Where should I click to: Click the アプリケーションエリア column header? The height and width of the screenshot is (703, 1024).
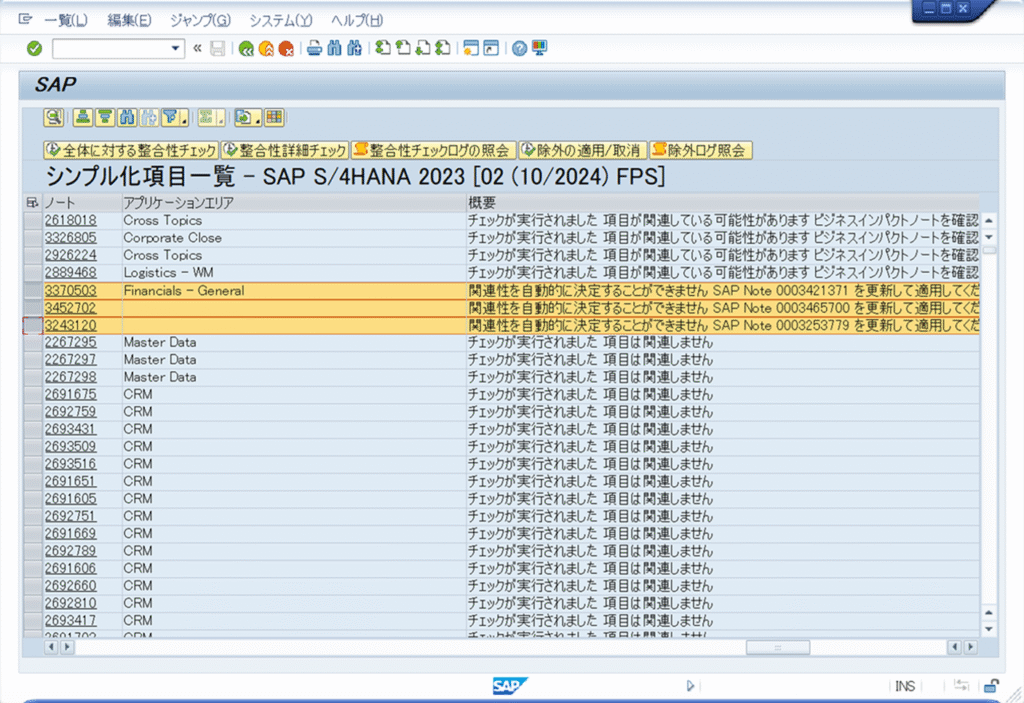coord(294,203)
